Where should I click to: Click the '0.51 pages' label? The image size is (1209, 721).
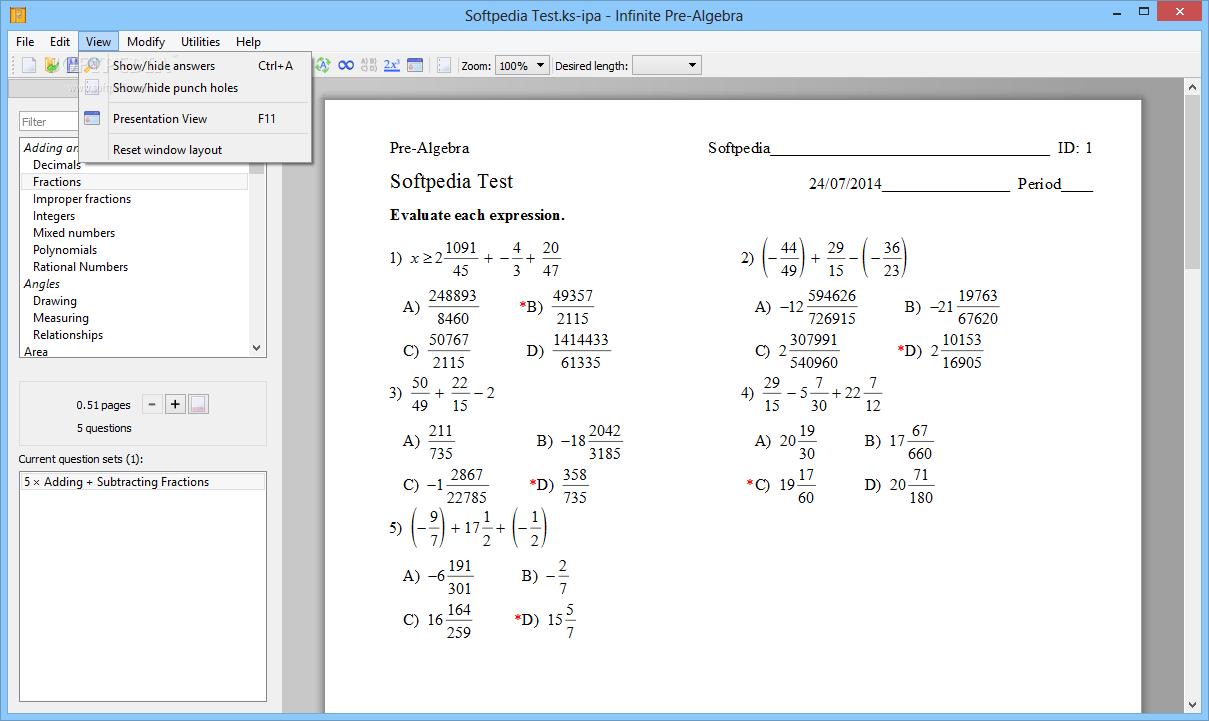click(103, 405)
